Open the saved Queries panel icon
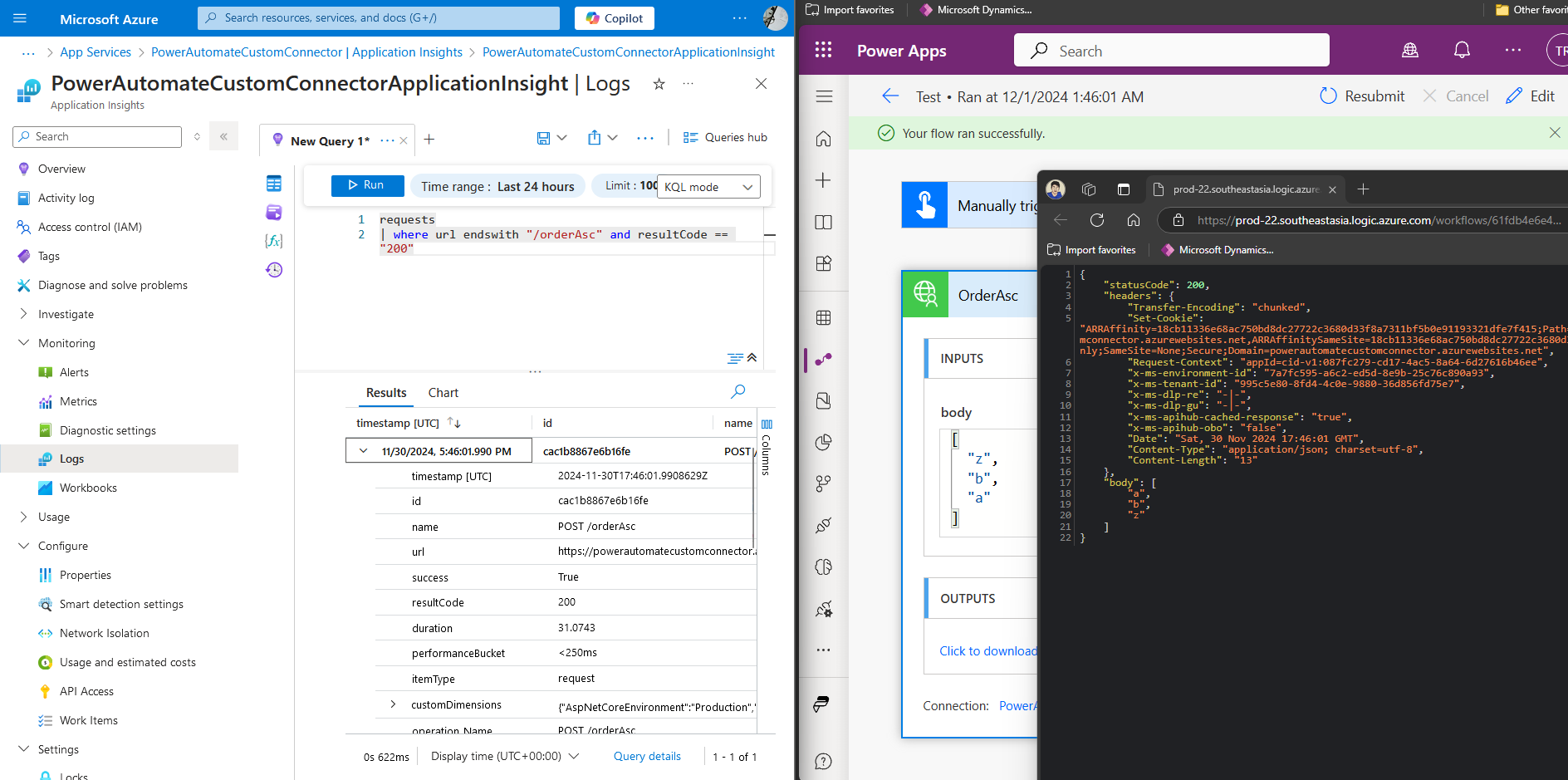The height and width of the screenshot is (780, 1568). pyautogui.click(x=274, y=213)
